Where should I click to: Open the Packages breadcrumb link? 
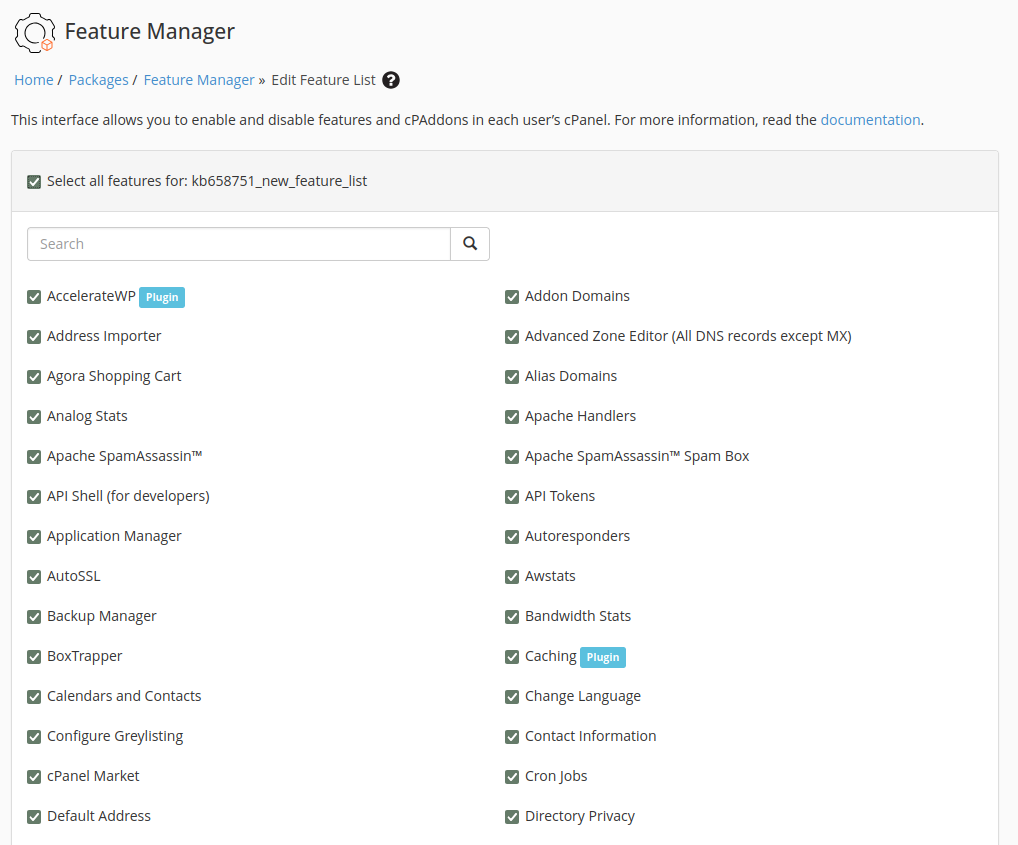click(x=98, y=80)
